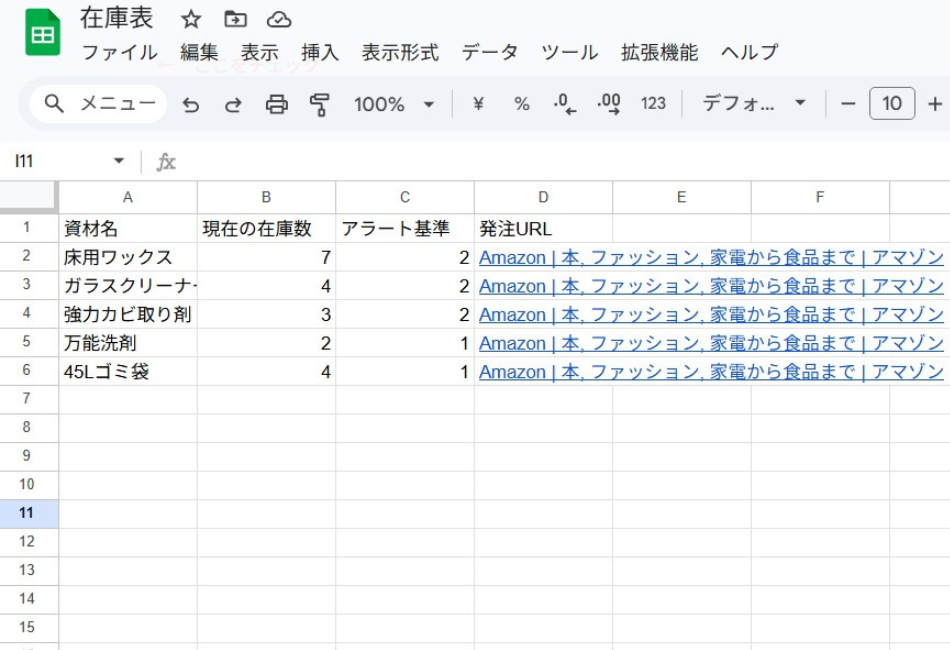Redo the last action

[x=233, y=103]
